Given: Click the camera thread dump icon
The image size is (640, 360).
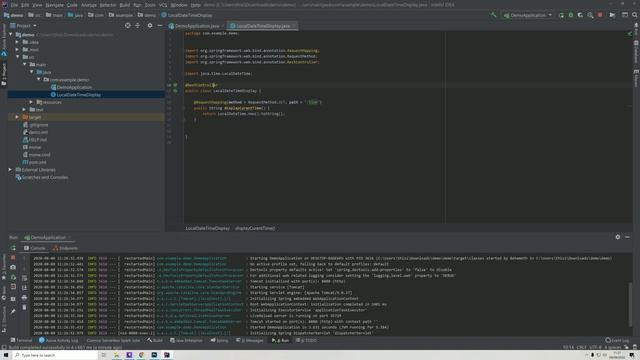Looking at the screenshot, I should (x=13, y=267).
